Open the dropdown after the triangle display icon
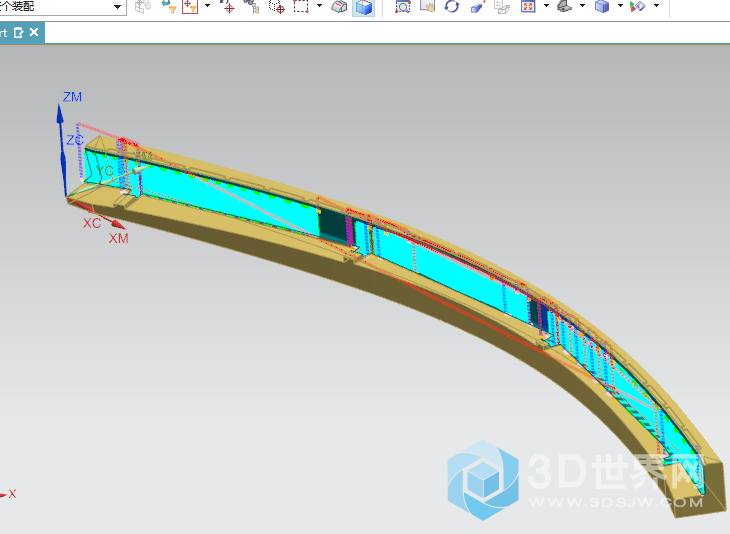The image size is (730, 534). click(x=656, y=6)
